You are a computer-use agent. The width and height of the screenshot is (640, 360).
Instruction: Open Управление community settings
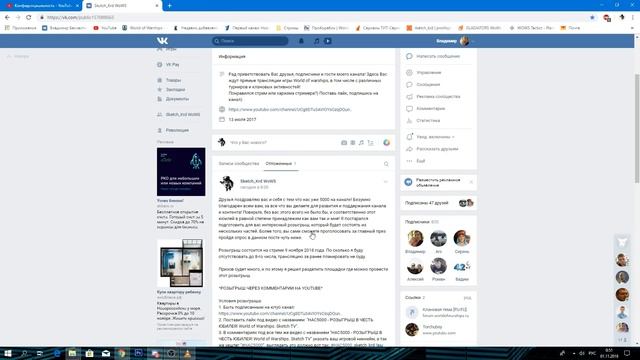(x=429, y=72)
